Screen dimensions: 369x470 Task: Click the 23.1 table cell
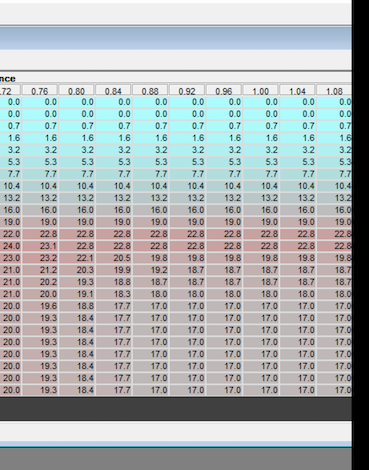(40, 246)
